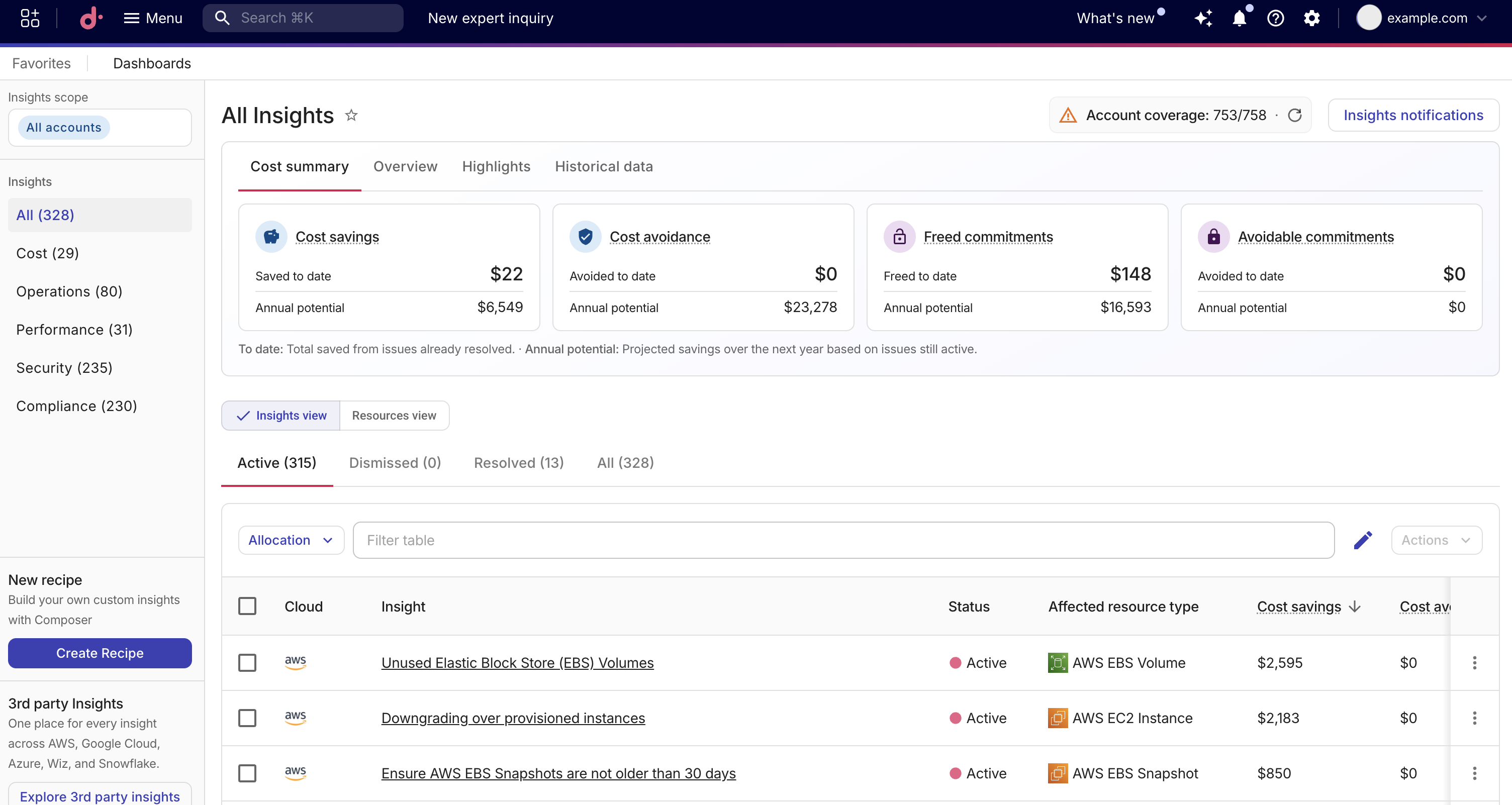Expand the Allocation dropdown
The height and width of the screenshot is (805, 1512).
(x=291, y=540)
